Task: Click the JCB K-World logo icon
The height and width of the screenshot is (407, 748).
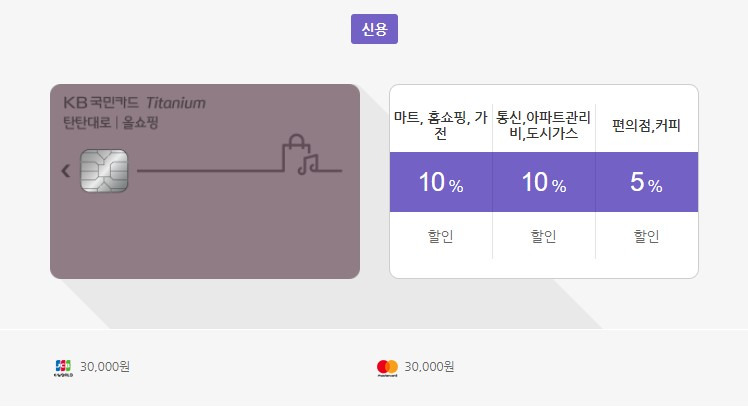Action: coord(63,368)
